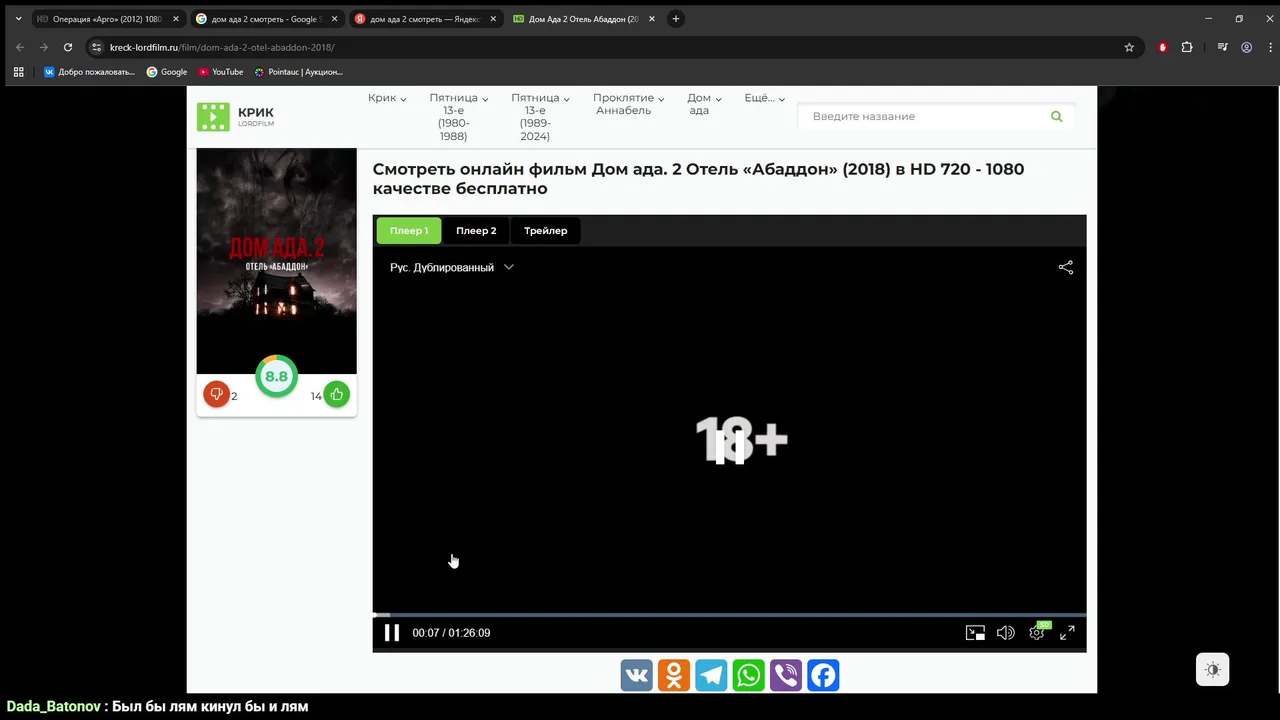Click the green search magnifier icon
The height and width of the screenshot is (720, 1280).
[1057, 117]
